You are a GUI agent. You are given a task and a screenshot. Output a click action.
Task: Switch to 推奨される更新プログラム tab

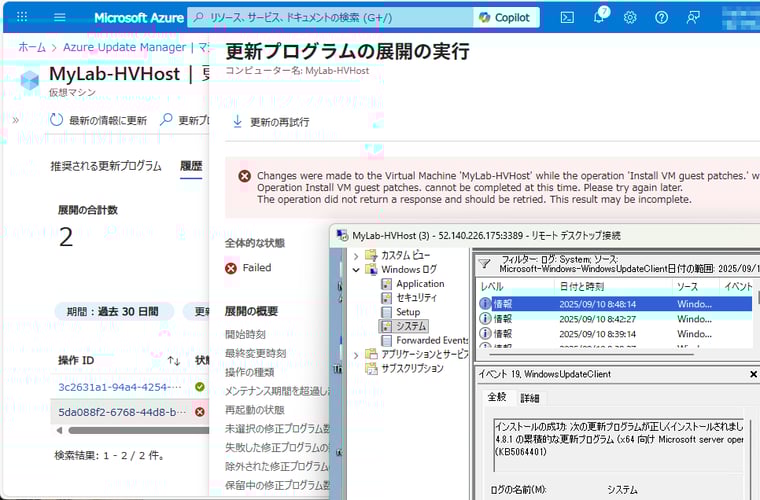click(106, 166)
